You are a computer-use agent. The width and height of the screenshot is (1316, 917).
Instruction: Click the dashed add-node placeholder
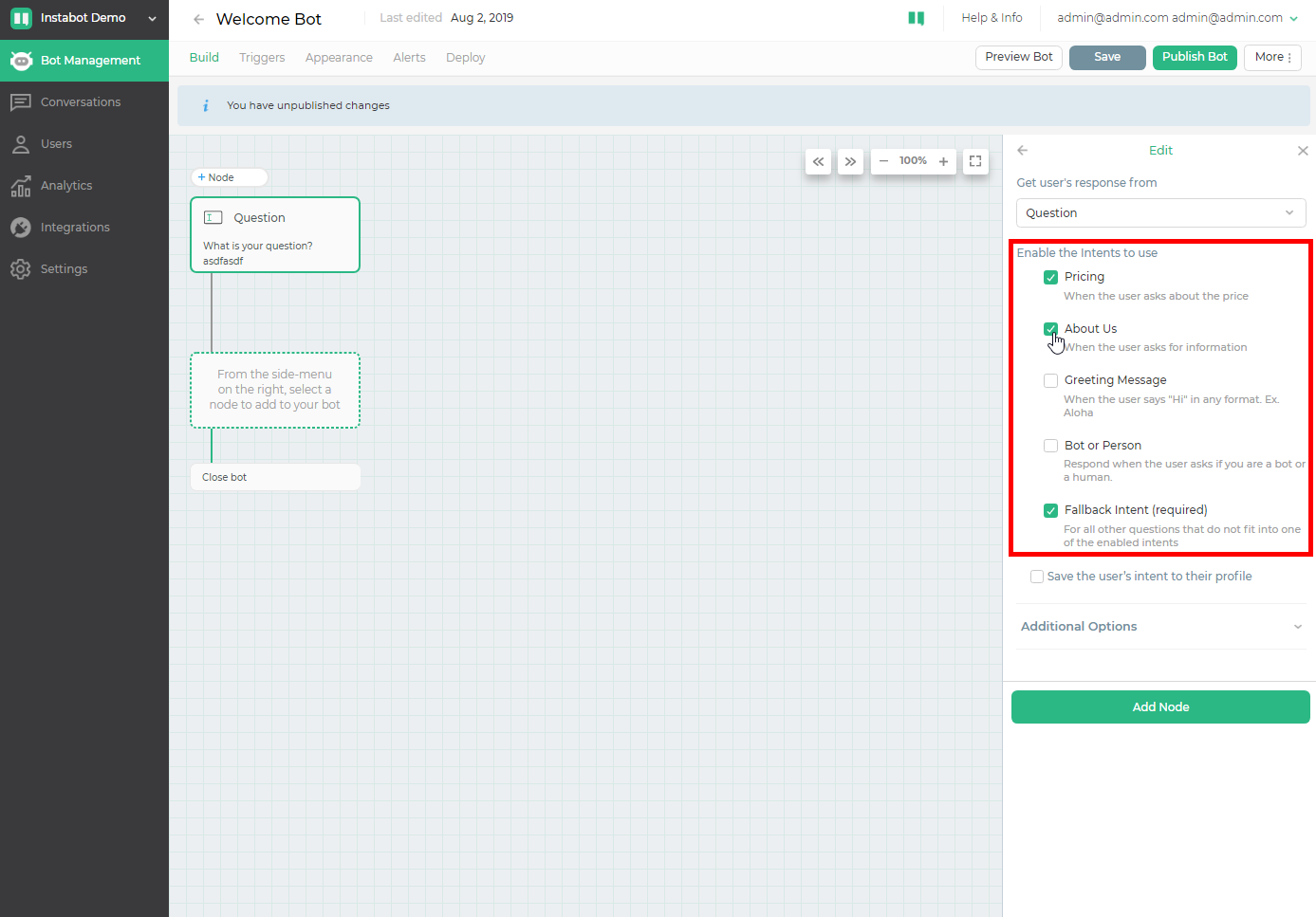275,390
